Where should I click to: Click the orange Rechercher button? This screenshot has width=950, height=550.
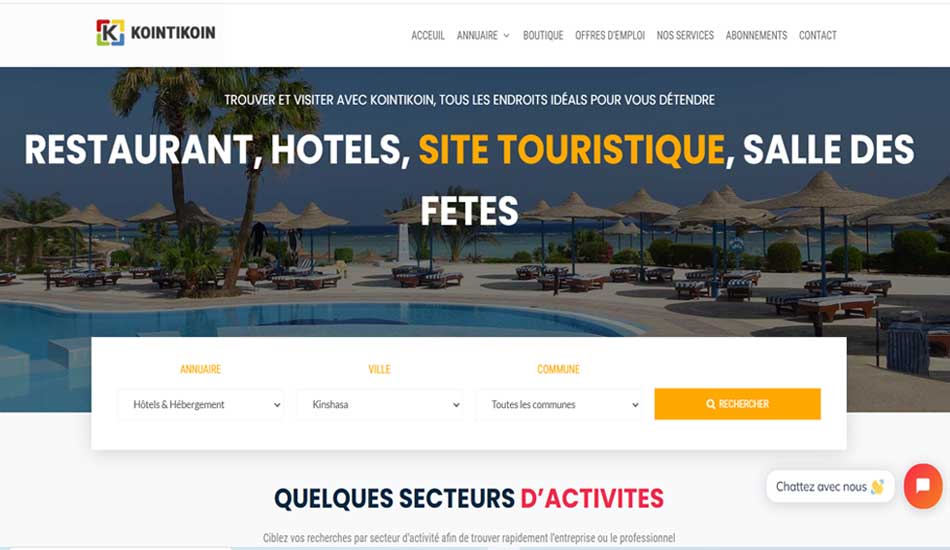click(x=737, y=404)
